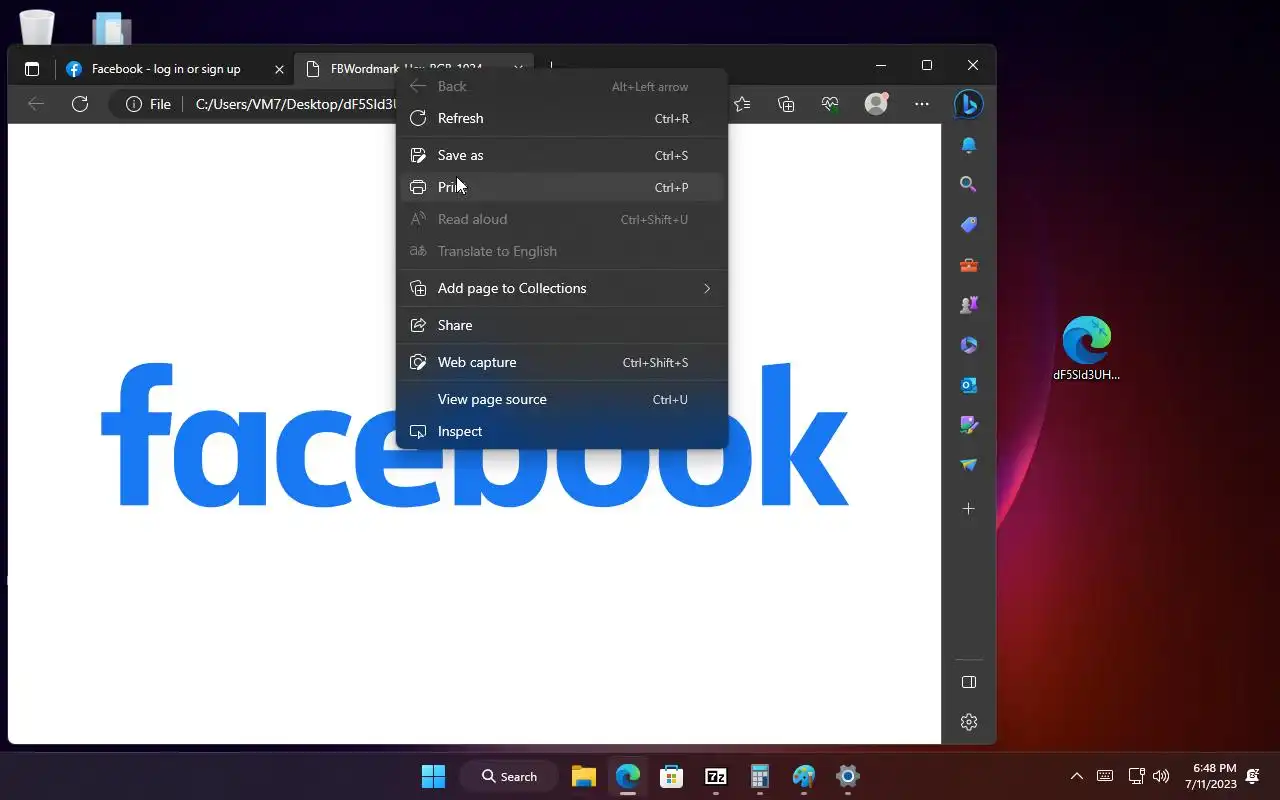Click Microsoft Edge taskbar icon
The width and height of the screenshot is (1280, 800).
(x=628, y=776)
